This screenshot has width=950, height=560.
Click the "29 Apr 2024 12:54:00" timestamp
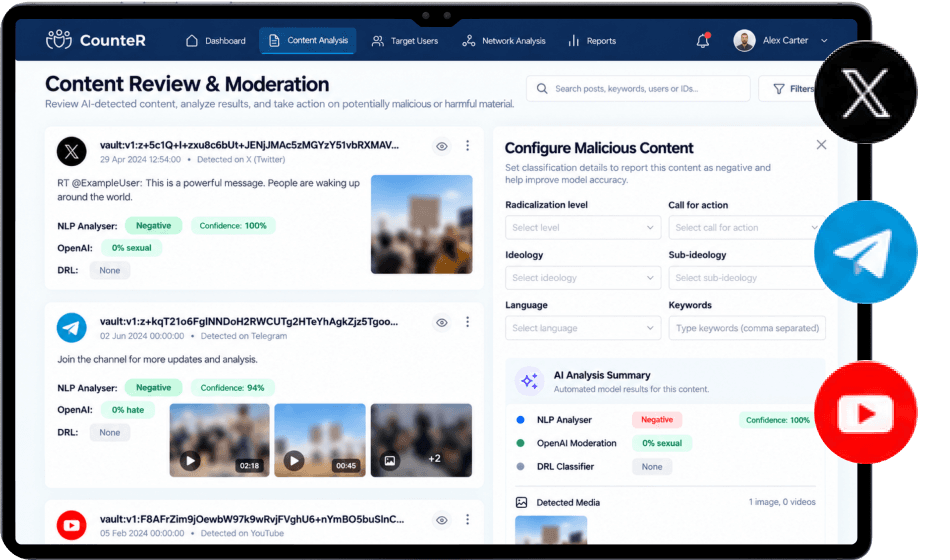(140, 159)
